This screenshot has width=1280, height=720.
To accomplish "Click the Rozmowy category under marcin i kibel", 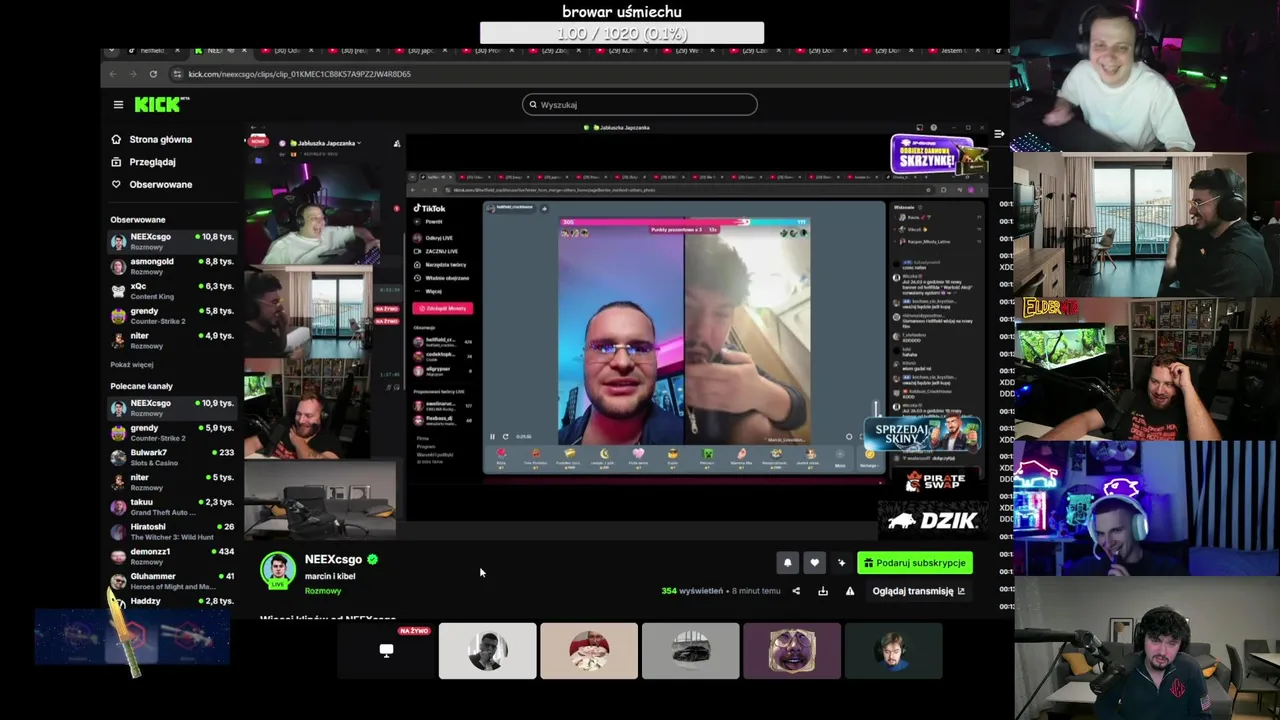I will (323, 591).
